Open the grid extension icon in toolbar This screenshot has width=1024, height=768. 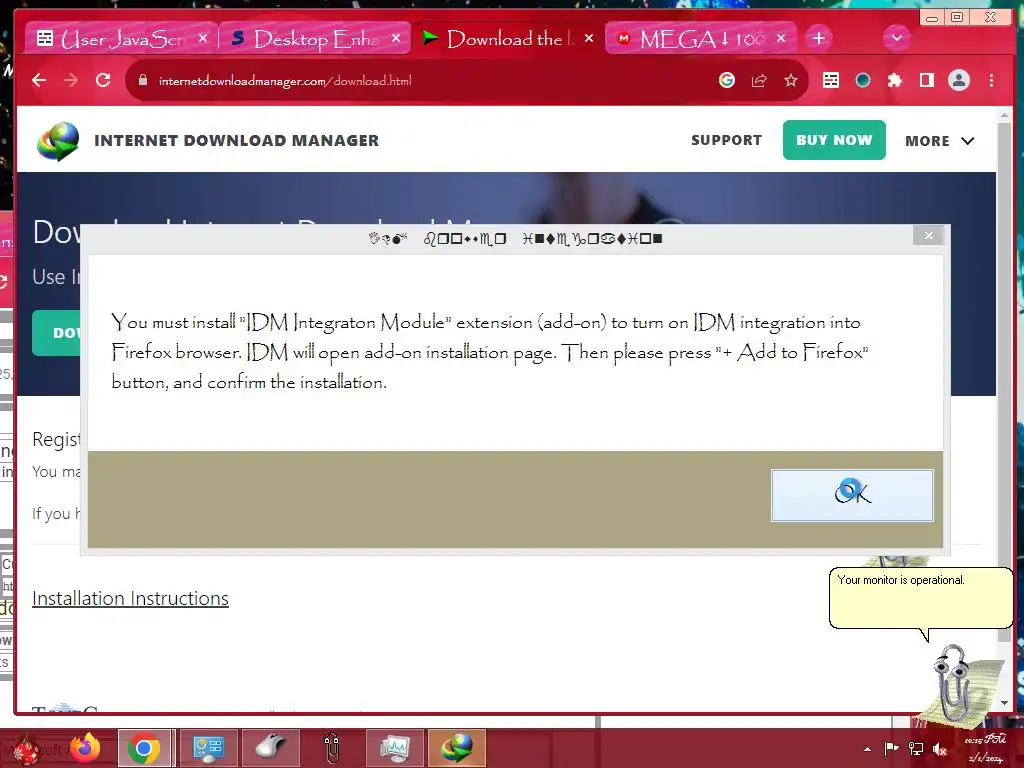click(x=831, y=80)
